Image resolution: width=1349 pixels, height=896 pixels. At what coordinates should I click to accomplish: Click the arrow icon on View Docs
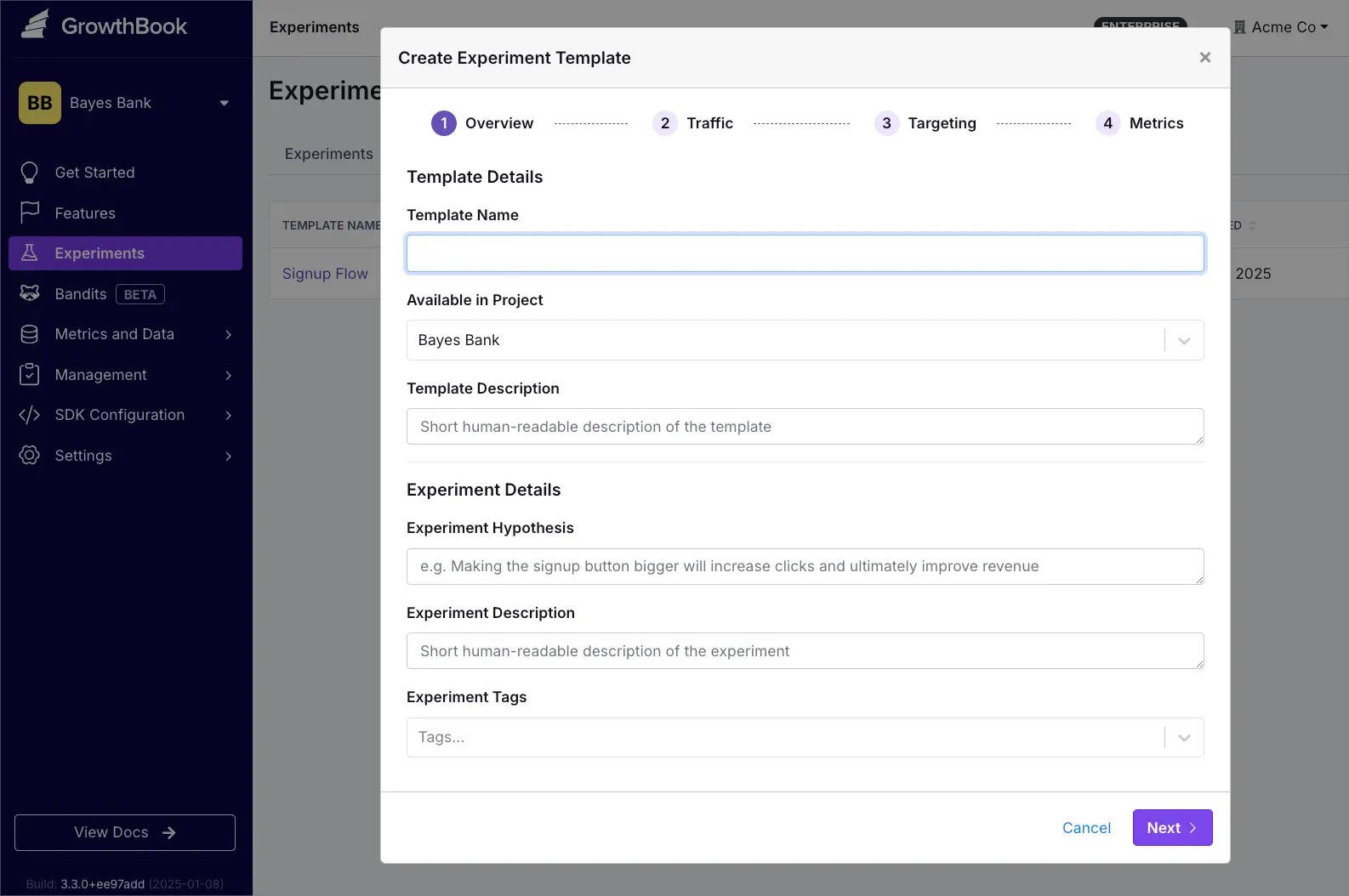point(169,832)
